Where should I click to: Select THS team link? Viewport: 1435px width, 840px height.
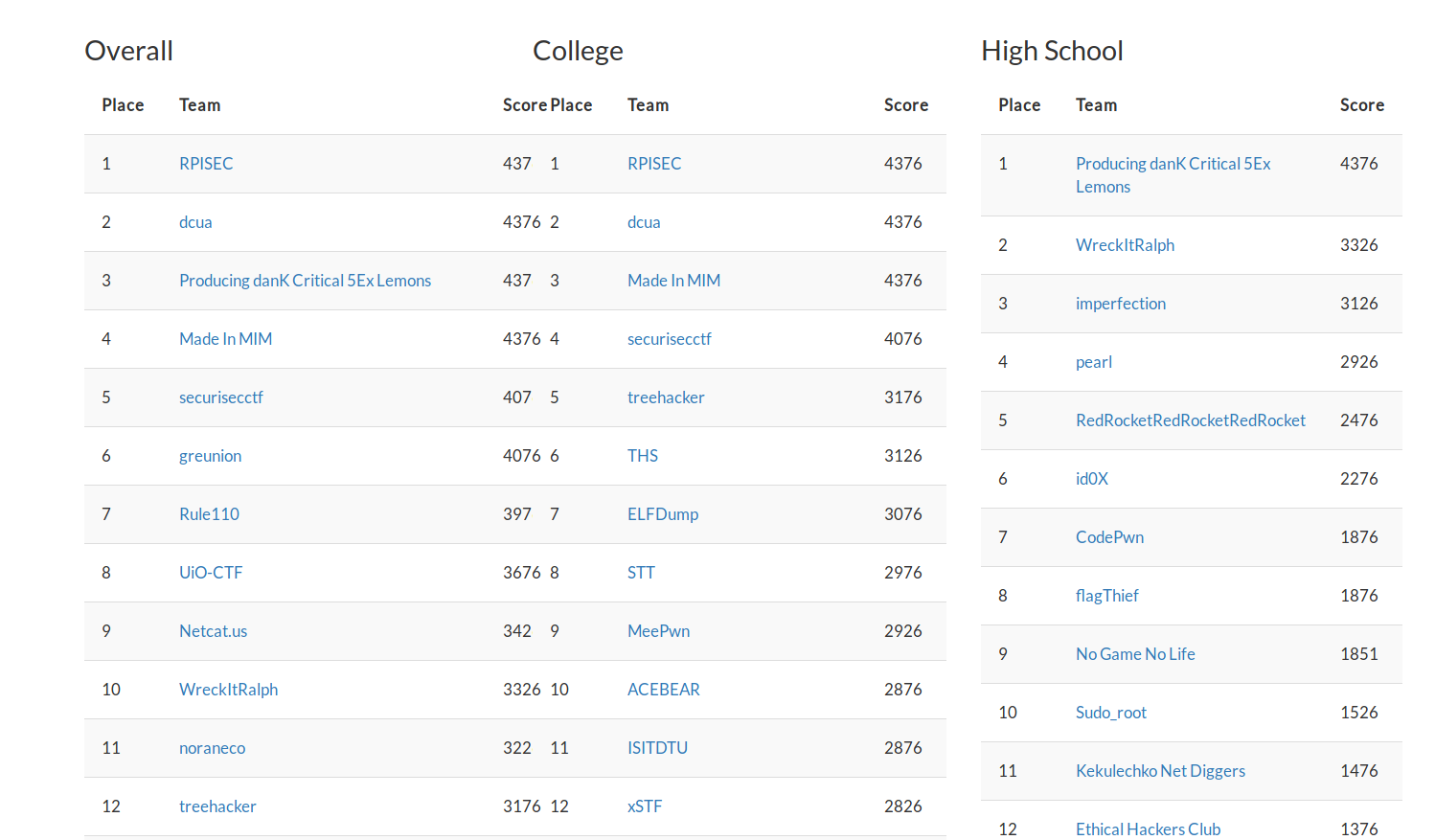(643, 456)
